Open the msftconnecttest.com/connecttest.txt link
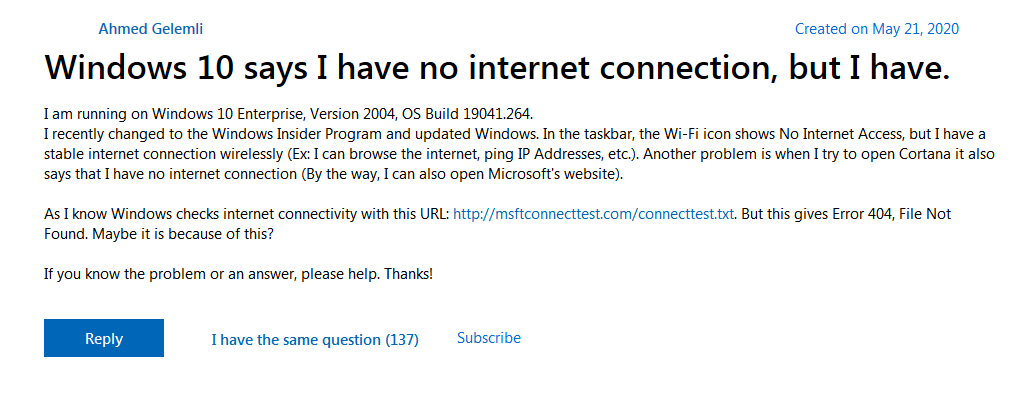The width and height of the screenshot is (1014, 405). (594, 214)
